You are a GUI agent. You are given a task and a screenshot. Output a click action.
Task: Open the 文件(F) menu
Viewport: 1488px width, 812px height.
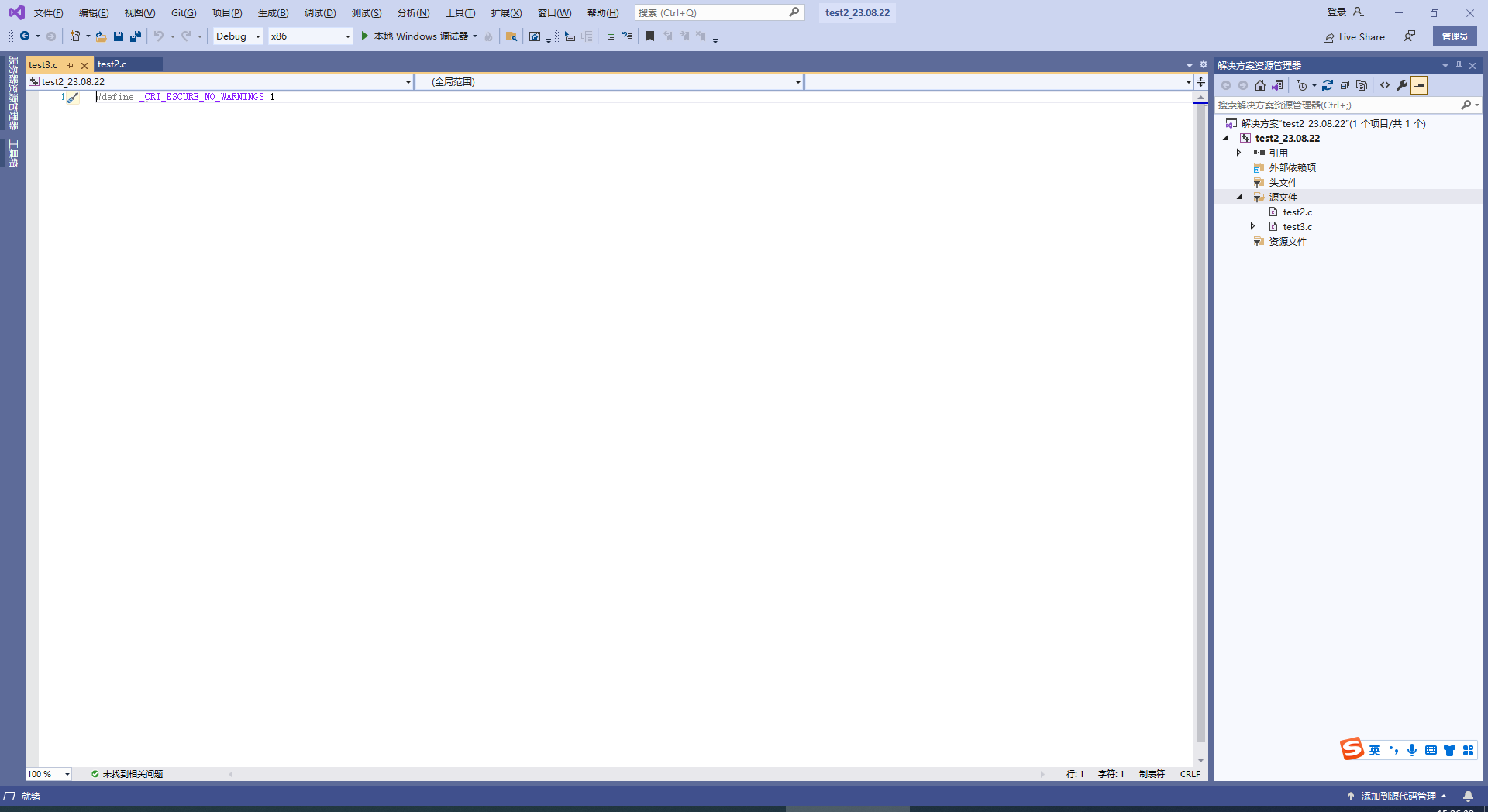pos(49,12)
